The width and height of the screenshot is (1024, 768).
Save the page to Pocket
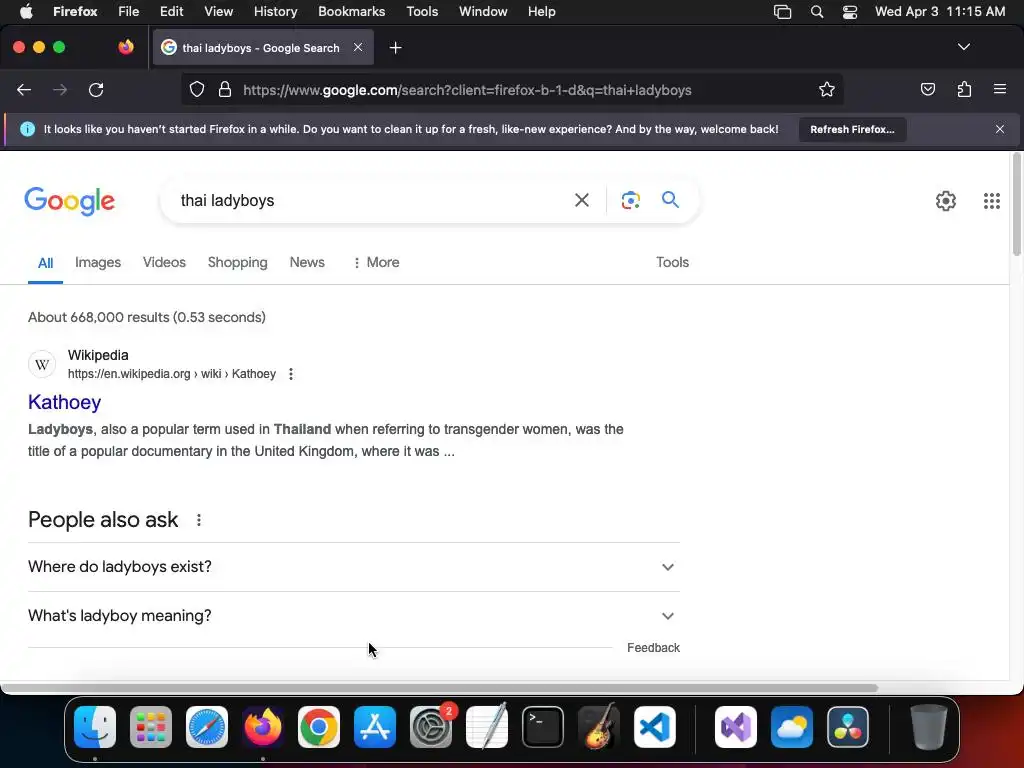pyautogui.click(x=927, y=89)
